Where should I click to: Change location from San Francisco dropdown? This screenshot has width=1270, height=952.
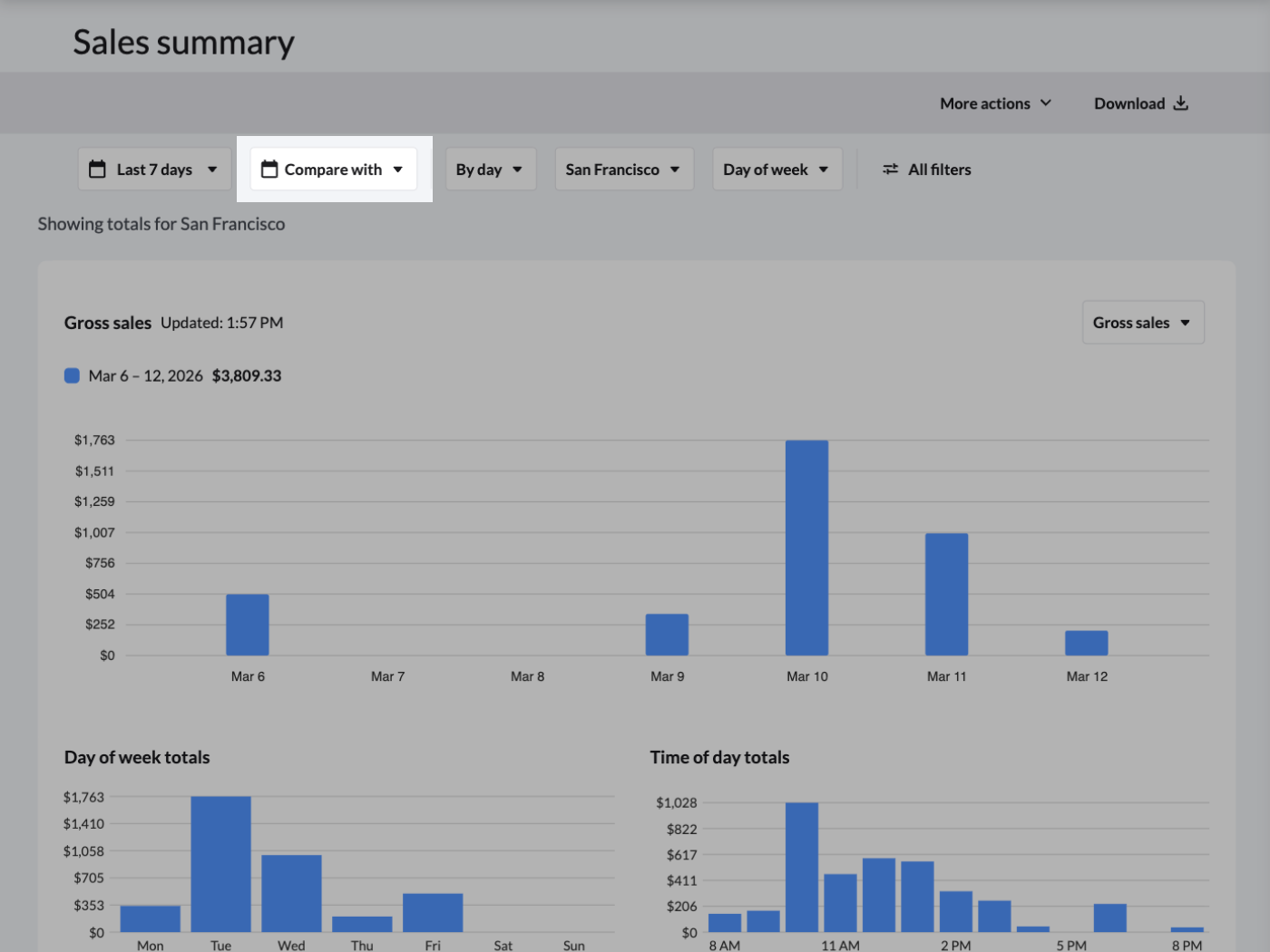pos(623,170)
